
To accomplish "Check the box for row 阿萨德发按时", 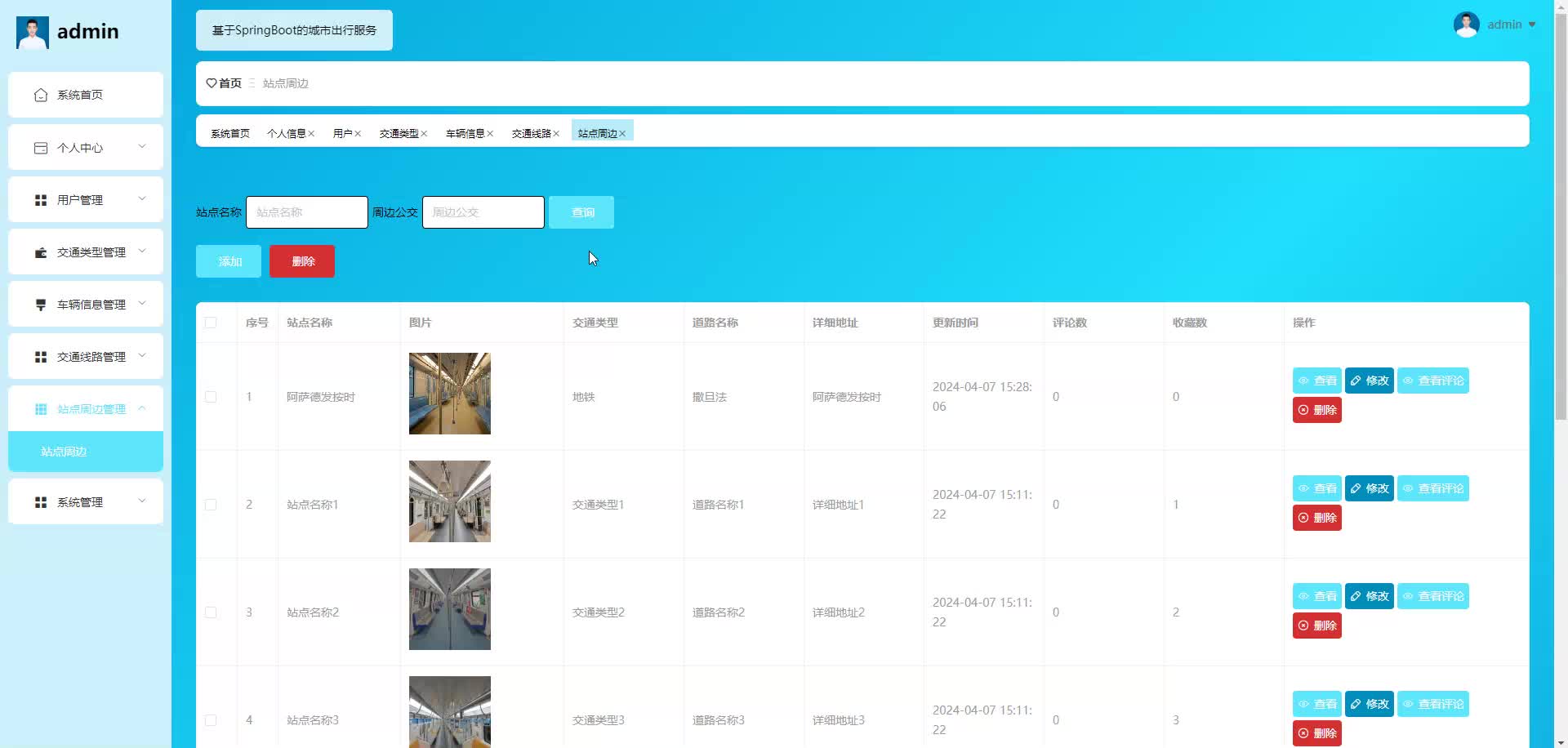I will [x=211, y=397].
